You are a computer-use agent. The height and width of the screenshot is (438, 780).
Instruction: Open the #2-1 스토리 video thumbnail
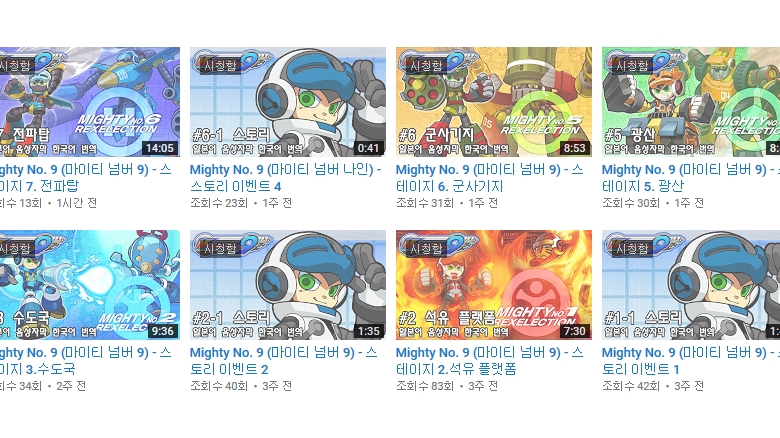[288, 285]
